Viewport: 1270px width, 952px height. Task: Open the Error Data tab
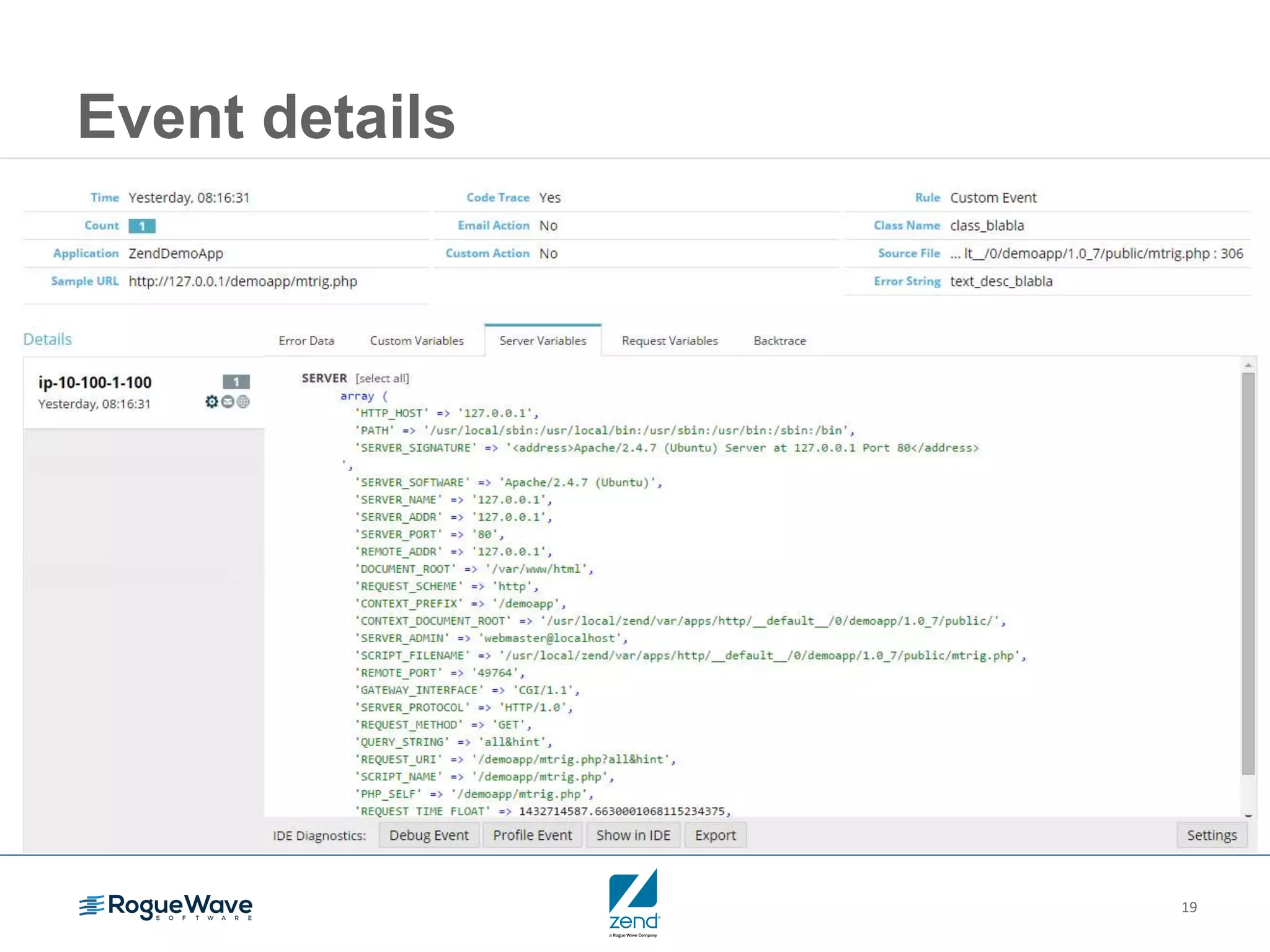306,341
